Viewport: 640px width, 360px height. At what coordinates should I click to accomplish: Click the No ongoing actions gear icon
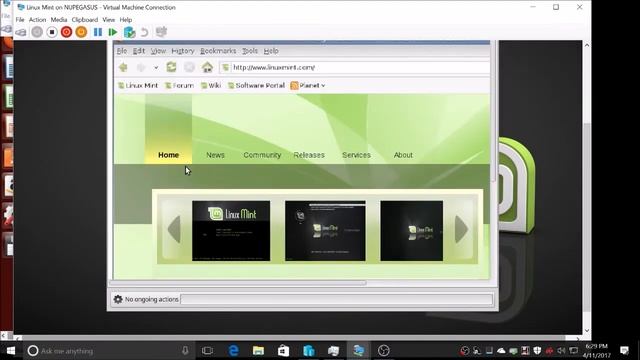pos(118,299)
